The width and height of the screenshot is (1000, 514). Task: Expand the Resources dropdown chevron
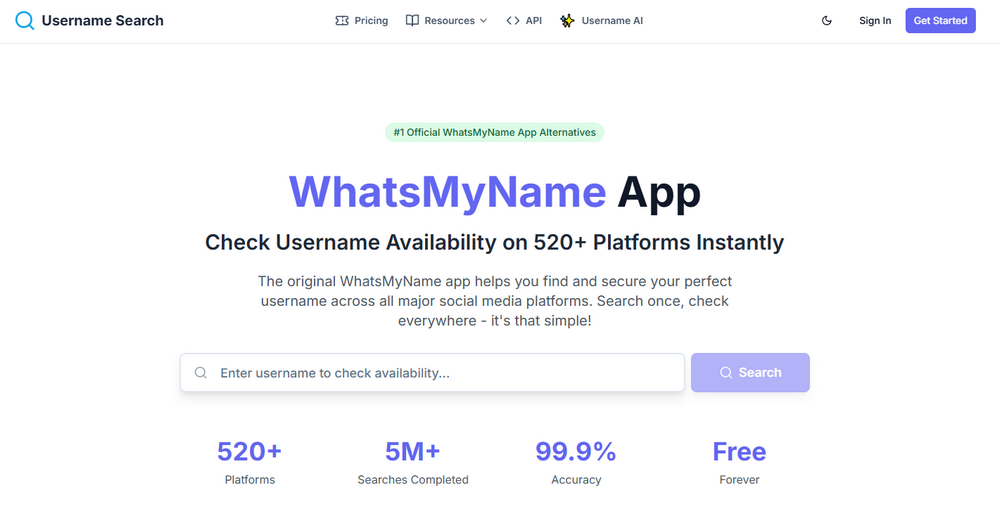click(483, 20)
